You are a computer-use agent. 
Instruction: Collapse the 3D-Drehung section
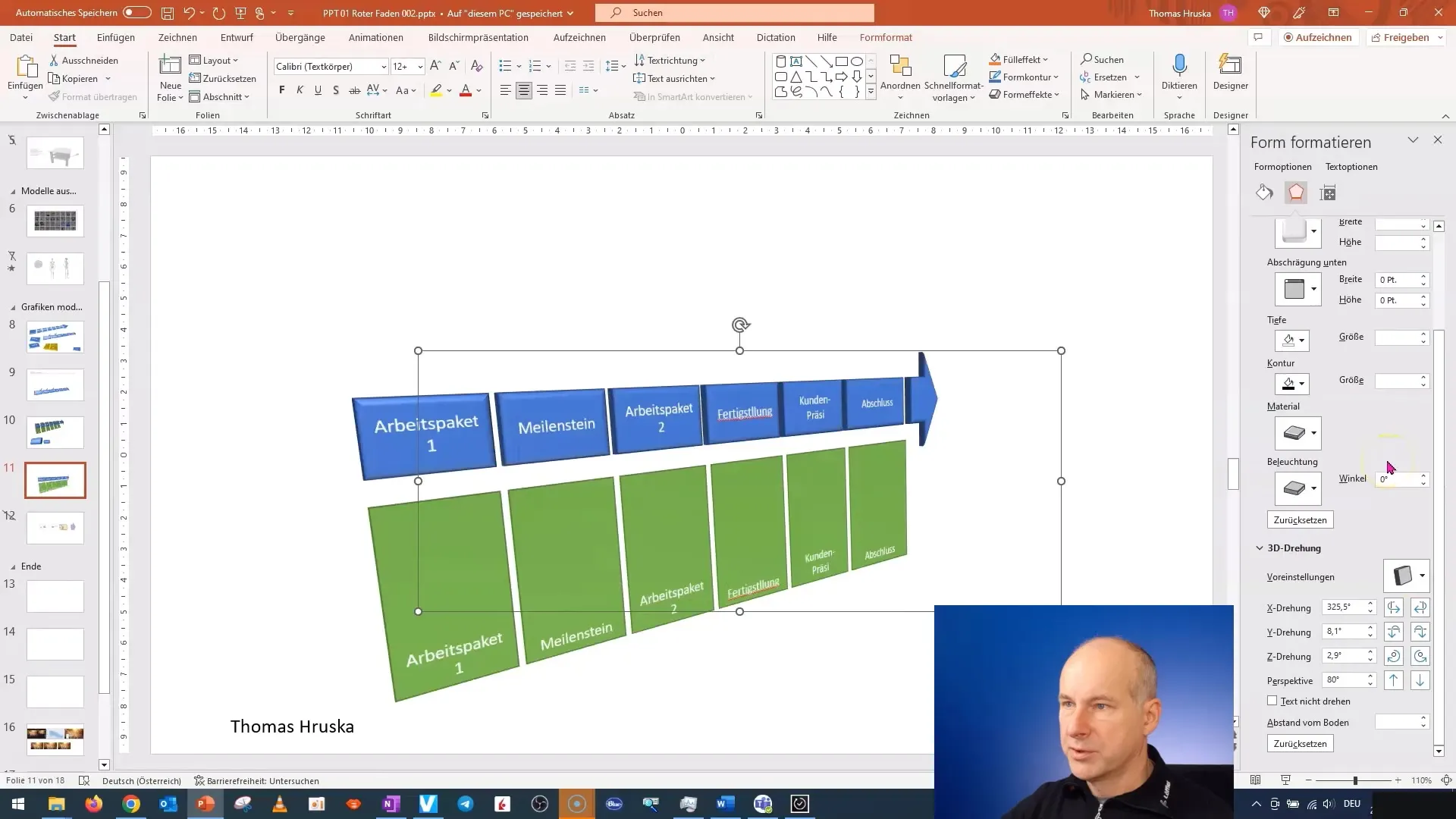pyautogui.click(x=1260, y=548)
